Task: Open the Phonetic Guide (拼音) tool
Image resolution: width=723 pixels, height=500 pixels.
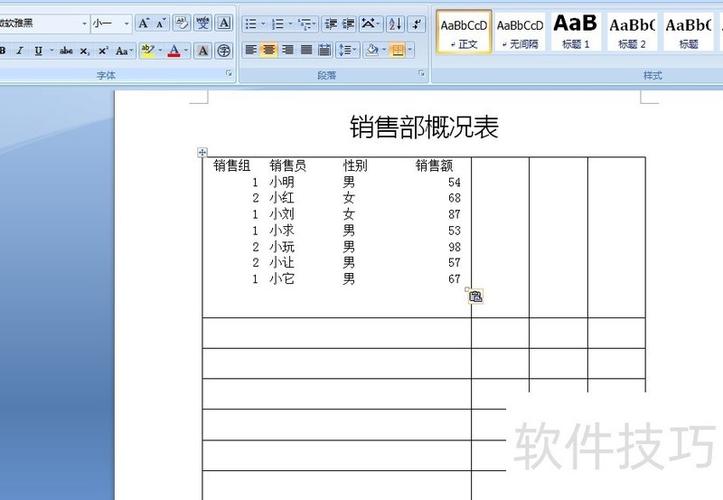Action: coord(203,23)
